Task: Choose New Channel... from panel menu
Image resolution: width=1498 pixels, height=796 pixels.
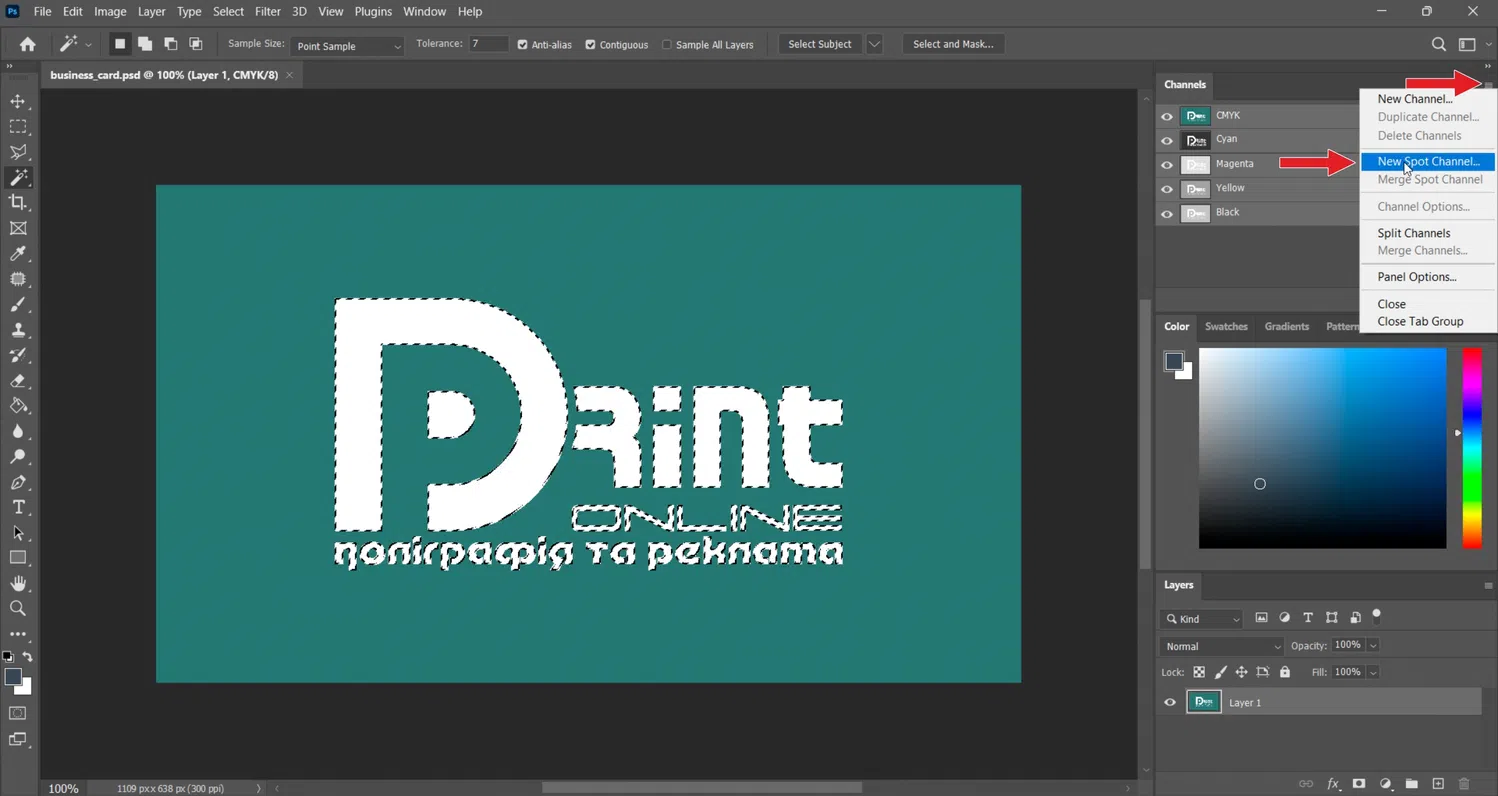Action: (x=1415, y=99)
